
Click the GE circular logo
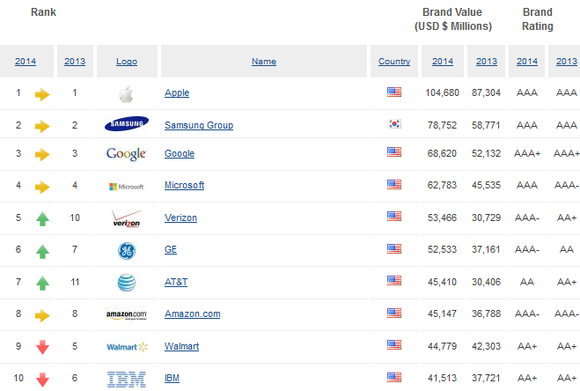point(127,250)
